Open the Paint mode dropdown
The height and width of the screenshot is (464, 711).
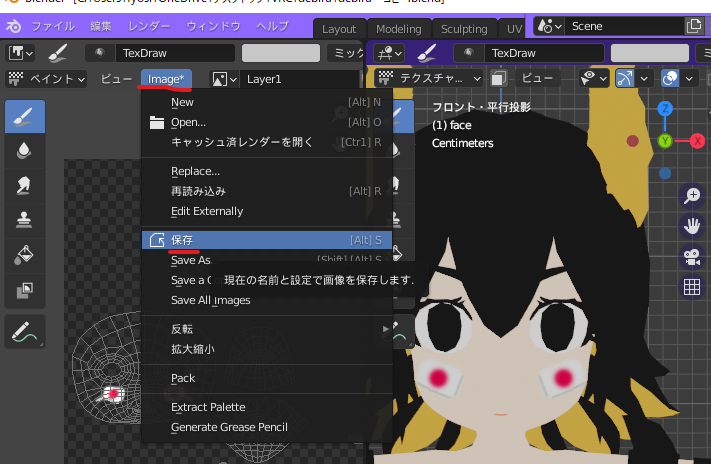pyautogui.click(x=46, y=79)
